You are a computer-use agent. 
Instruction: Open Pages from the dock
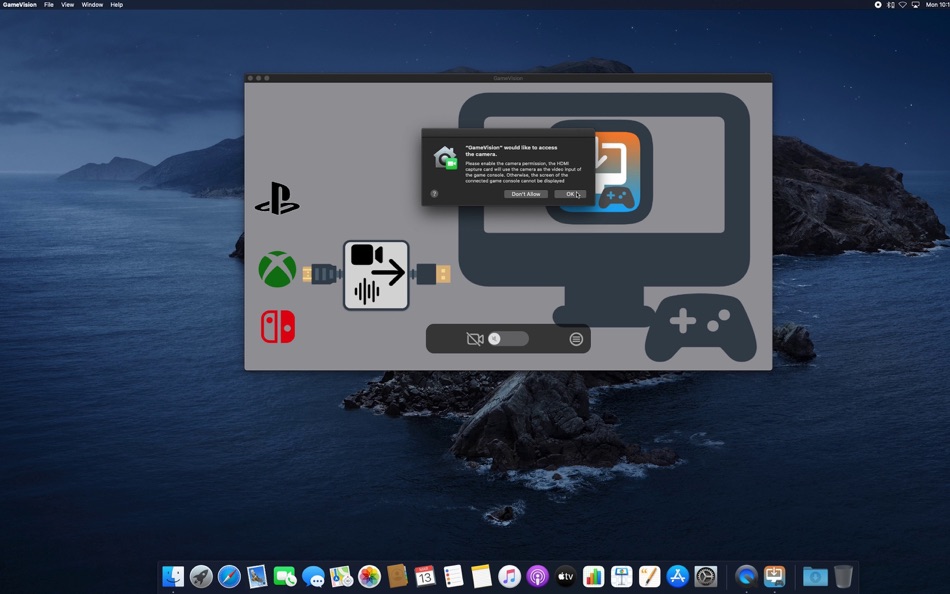pyautogui.click(x=649, y=576)
